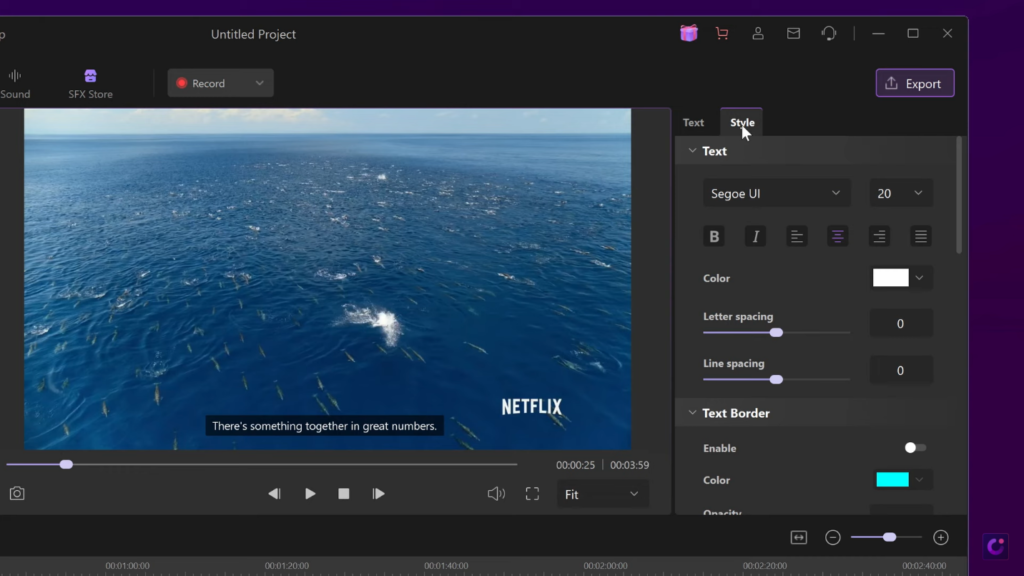1024x576 pixels.
Task: Collapse the Text Border section
Action: (692, 413)
